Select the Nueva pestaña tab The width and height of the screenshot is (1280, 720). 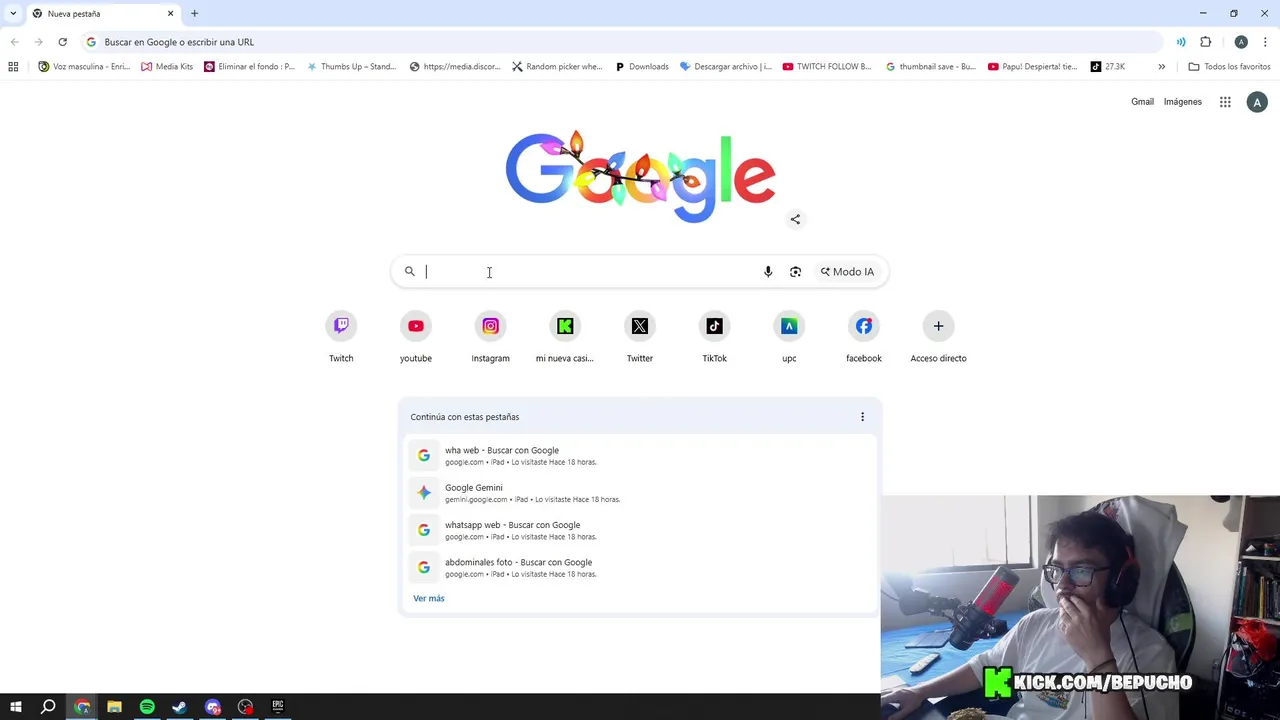102,14
